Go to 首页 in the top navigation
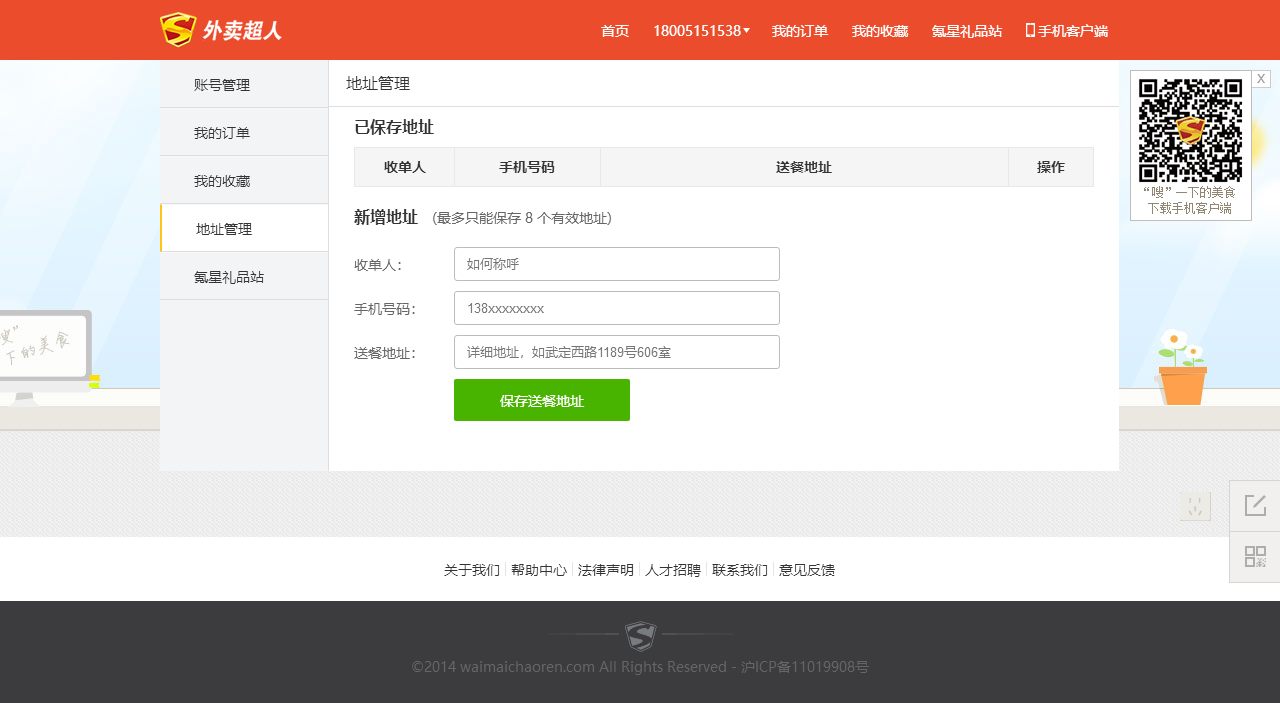 pos(615,31)
